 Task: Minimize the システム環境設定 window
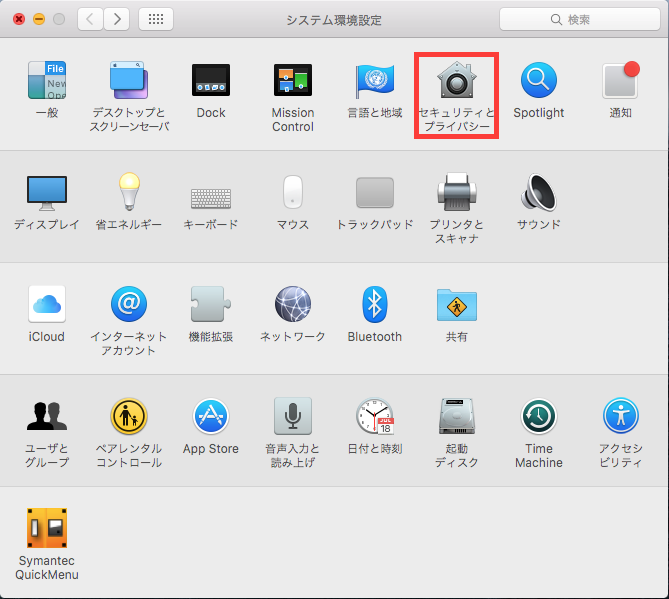click(x=39, y=19)
